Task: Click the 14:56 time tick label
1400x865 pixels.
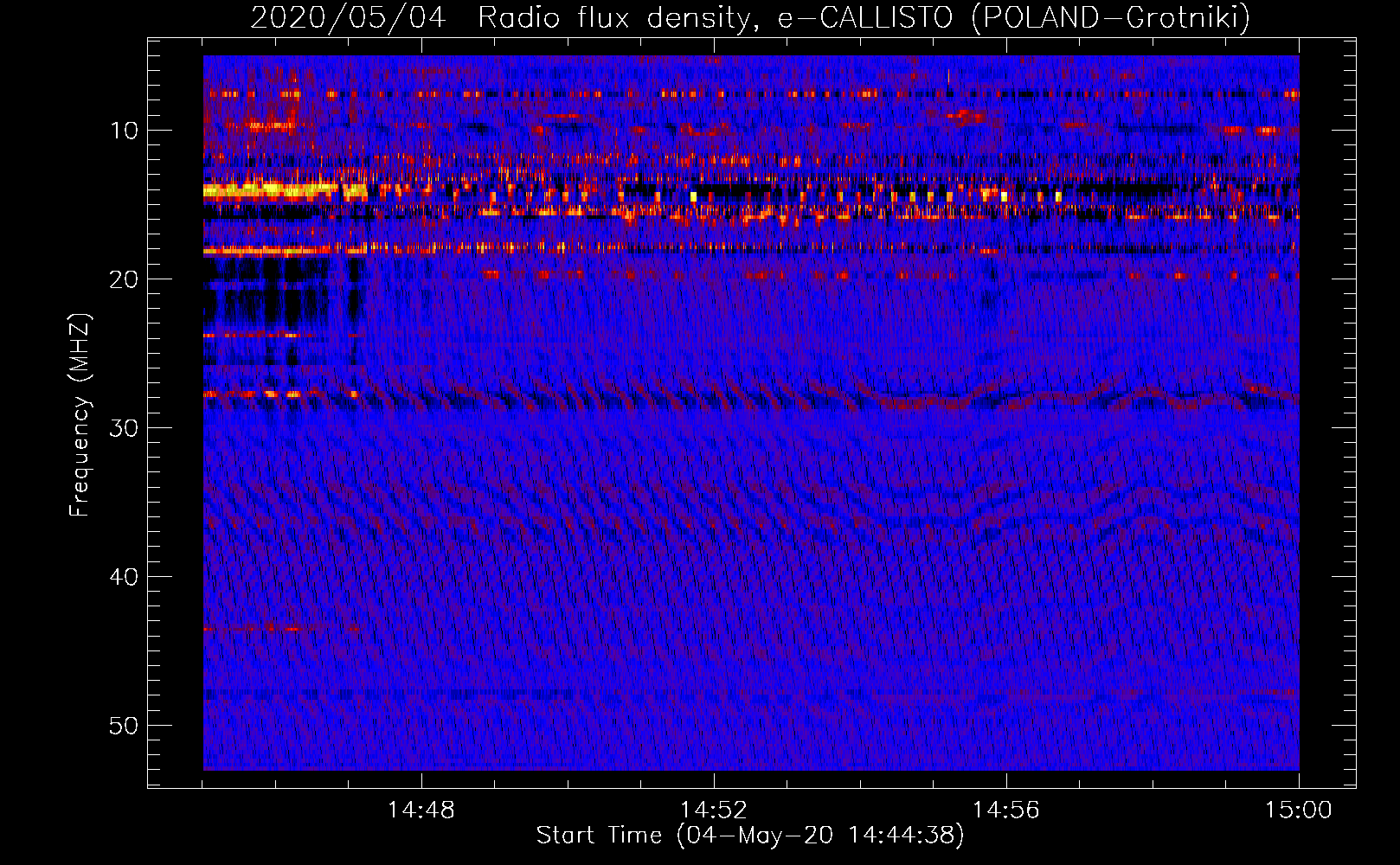Action: (x=1006, y=811)
